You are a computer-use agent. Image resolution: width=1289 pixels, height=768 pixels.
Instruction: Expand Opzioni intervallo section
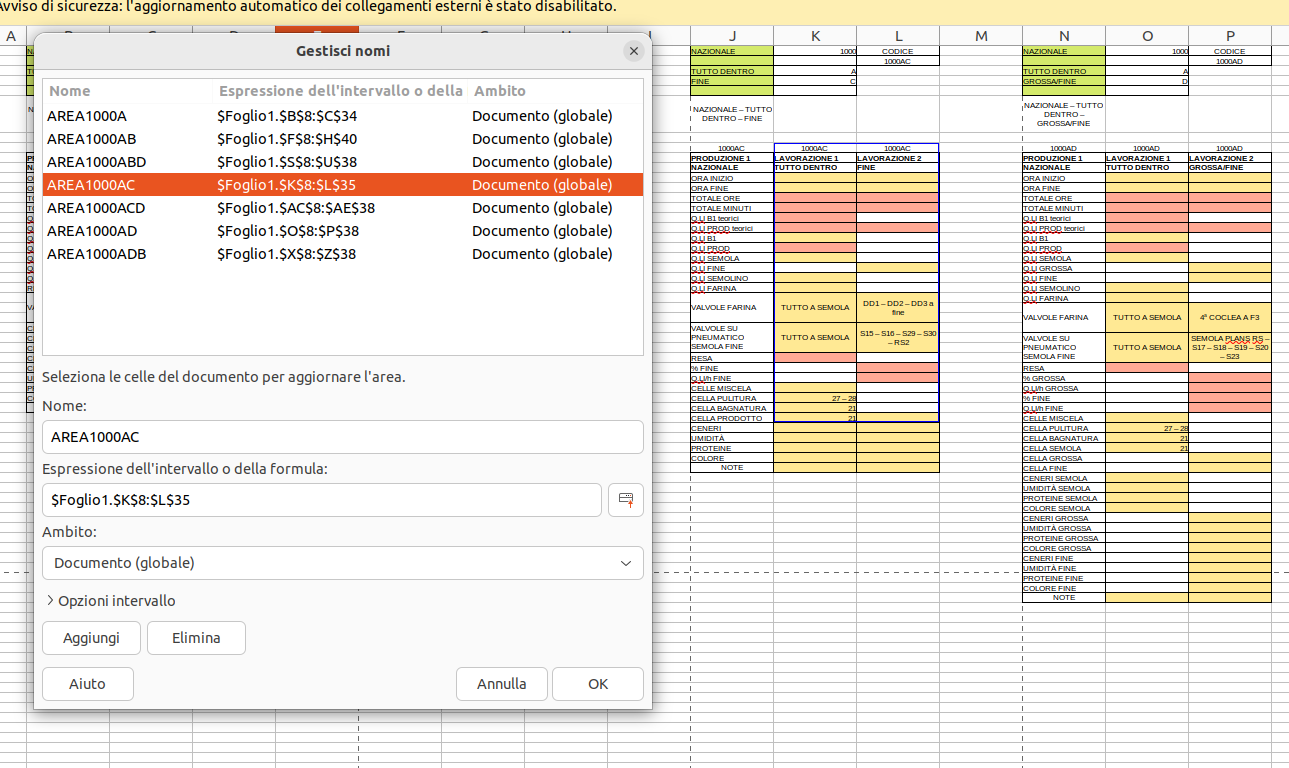pos(111,601)
